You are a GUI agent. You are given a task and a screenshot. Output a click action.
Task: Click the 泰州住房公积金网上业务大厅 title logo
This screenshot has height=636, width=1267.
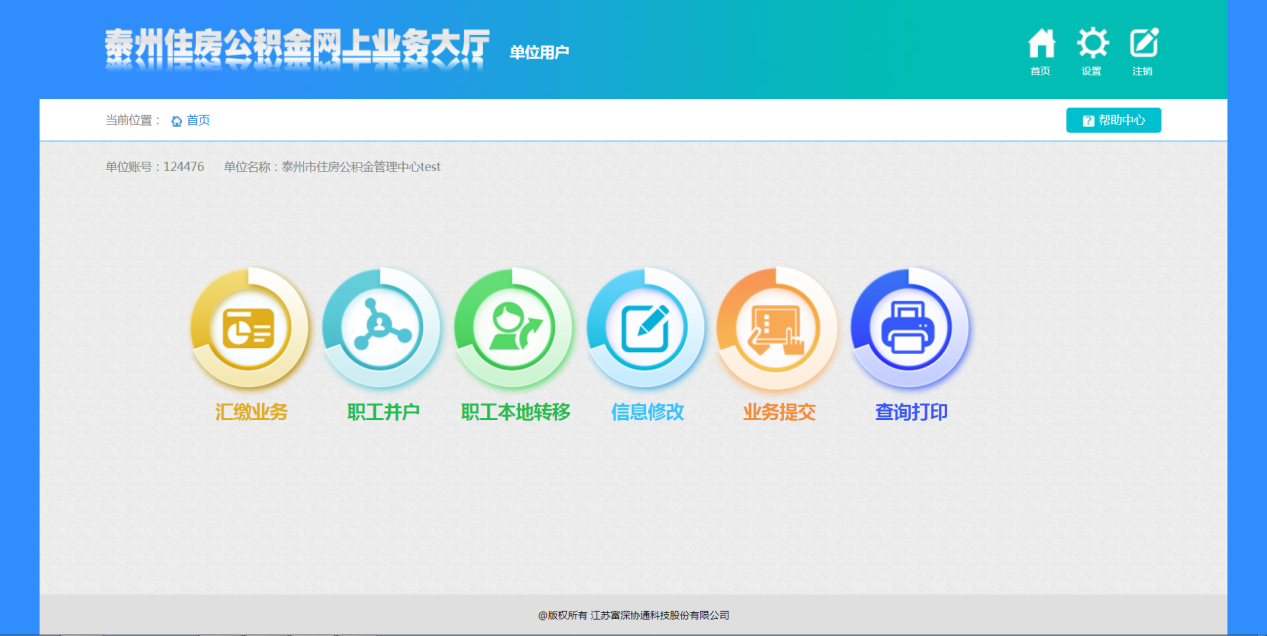pyautogui.click(x=297, y=47)
